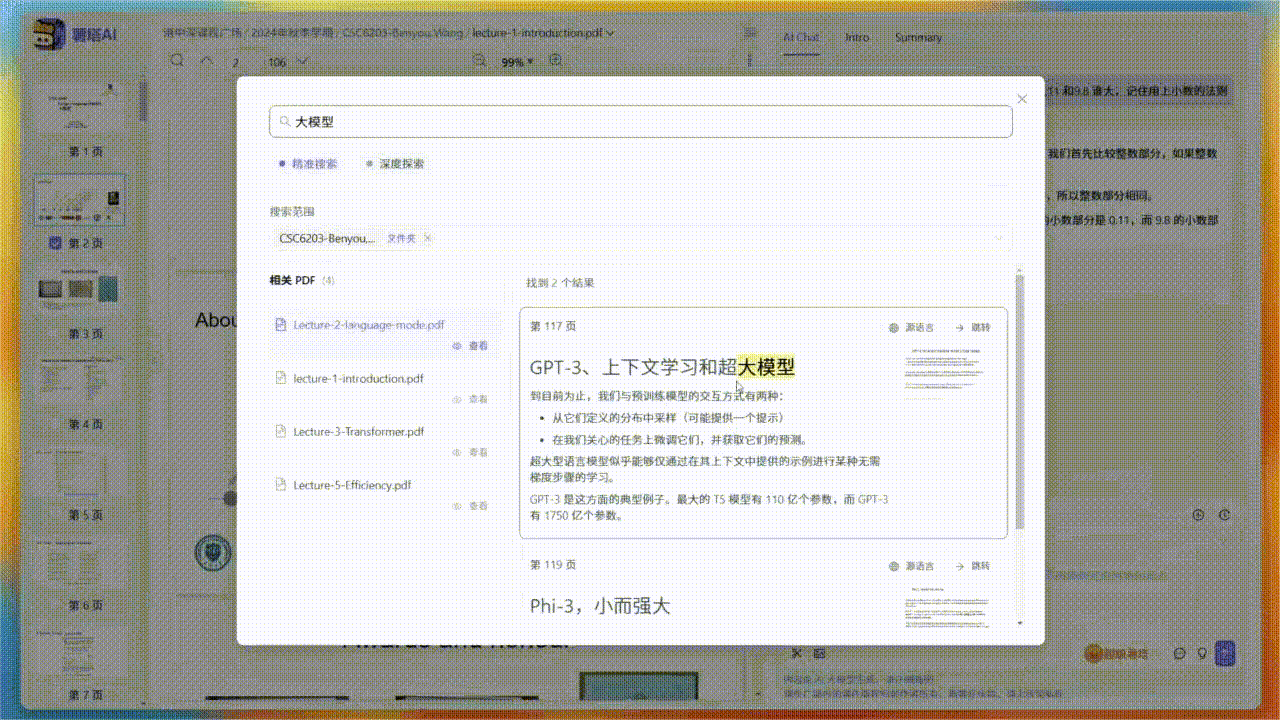The width and height of the screenshot is (1280, 720).
Task: Click page 117 result preview thumbnail
Action: [x=947, y=373]
